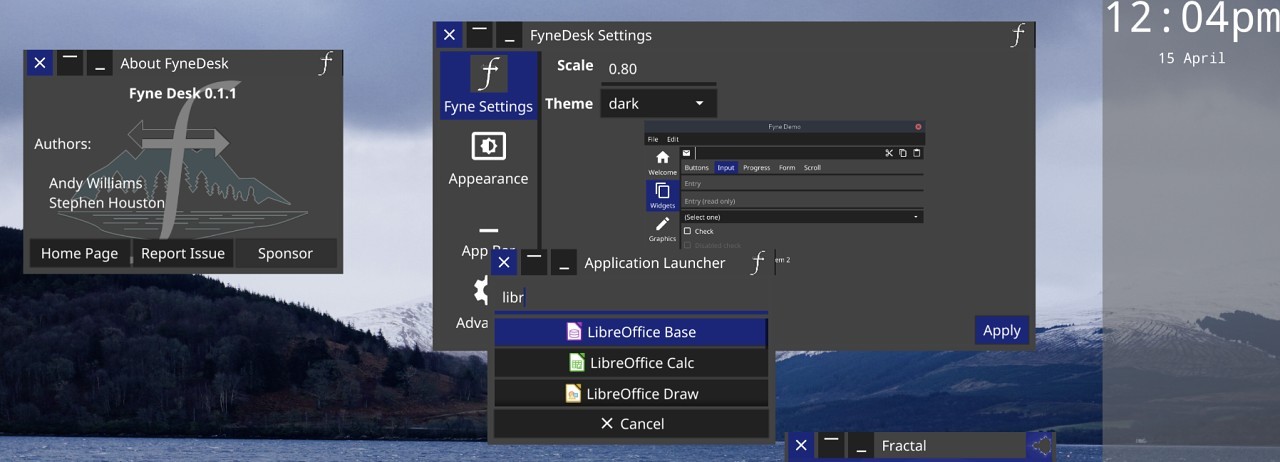
Task: Open the Fyne Settings section
Action: [x=488, y=86]
